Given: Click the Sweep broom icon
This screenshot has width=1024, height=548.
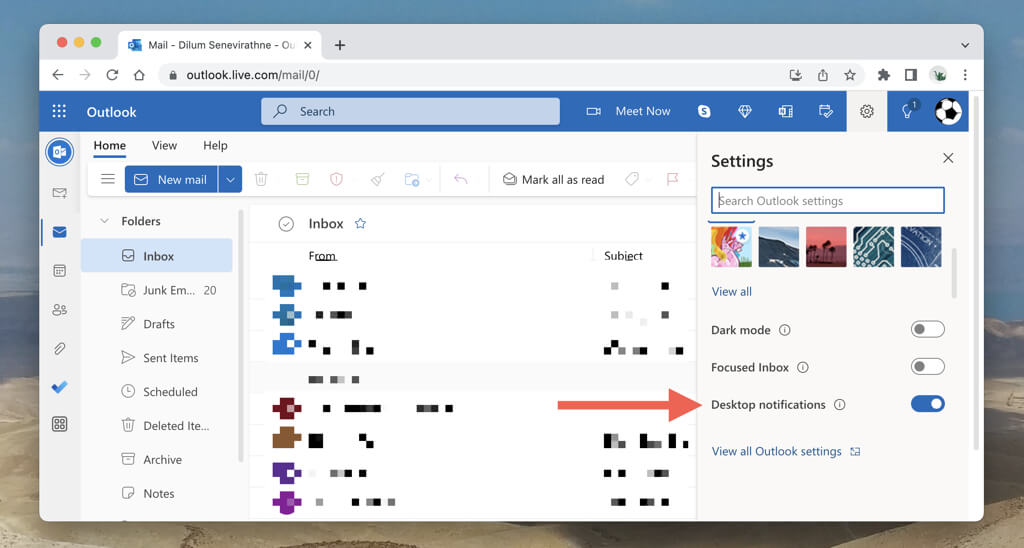Looking at the screenshot, I should (377, 179).
